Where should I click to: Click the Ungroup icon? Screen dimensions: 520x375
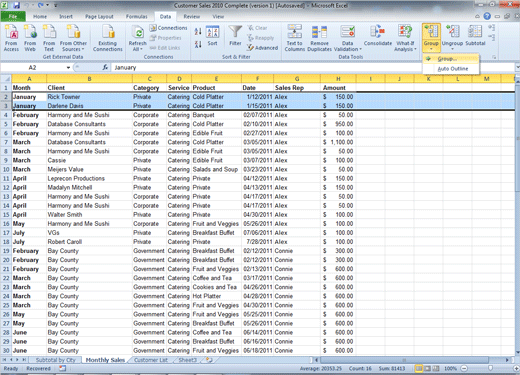pos(452,32)
